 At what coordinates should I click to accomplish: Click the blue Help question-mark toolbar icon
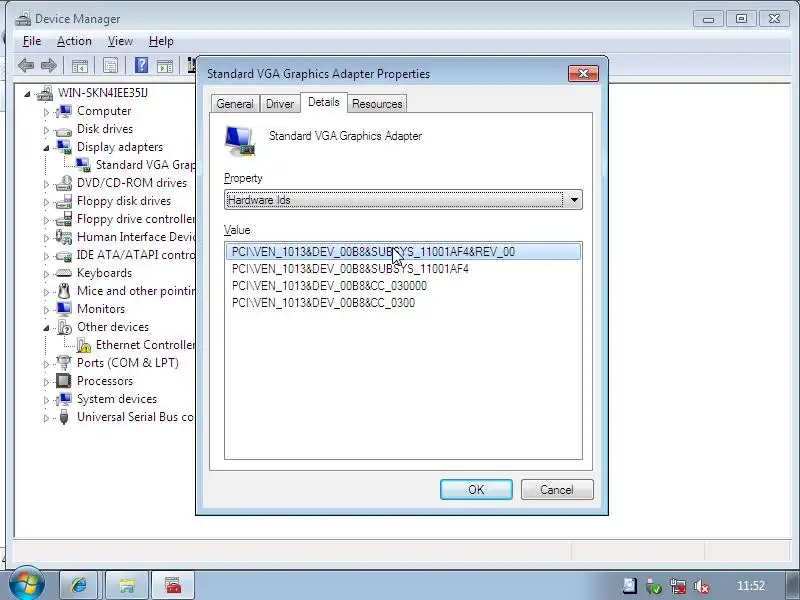[141, 65]
